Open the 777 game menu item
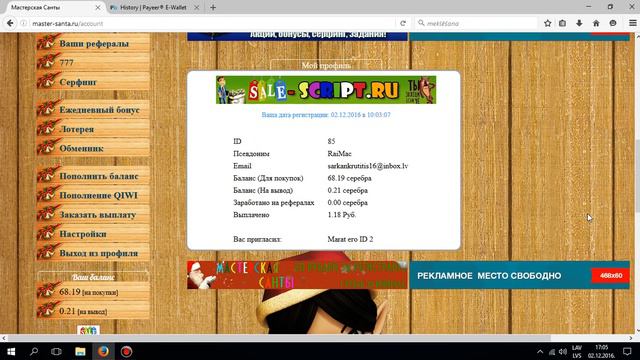This screenshot has width=640, height=360. pos(93,62)
